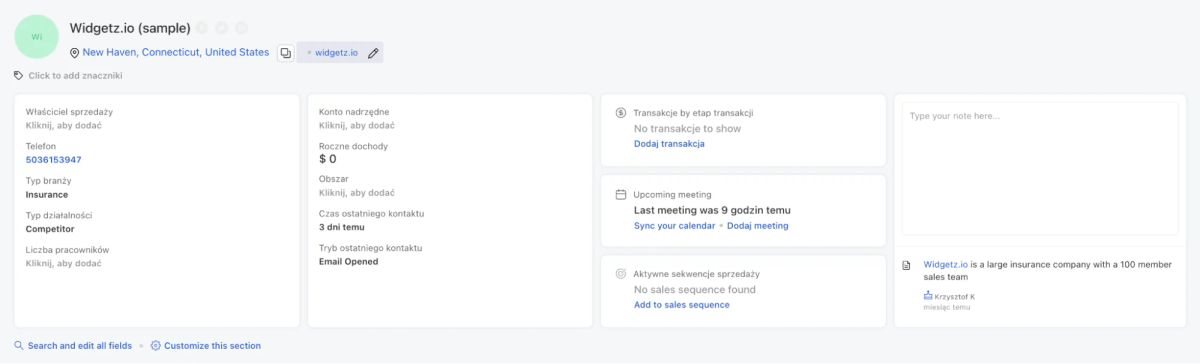Open Widgetz.io link in the note
This screenshot has height=364, width=1200.
point(945,264)
